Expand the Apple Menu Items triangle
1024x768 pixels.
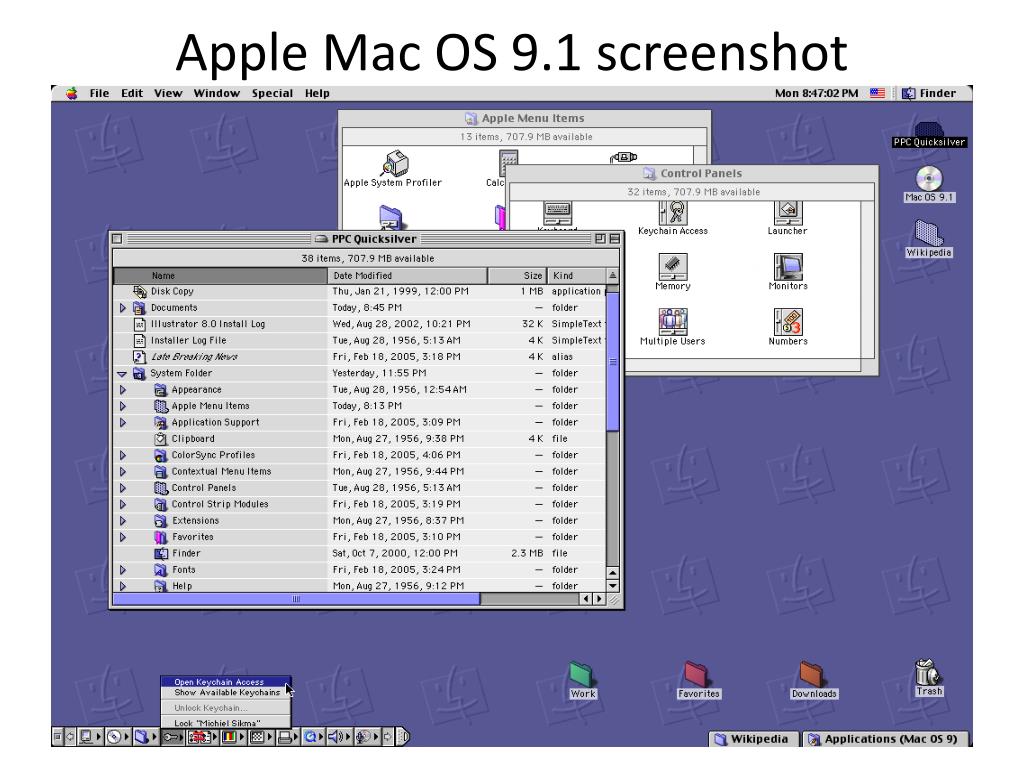(122, 406)
